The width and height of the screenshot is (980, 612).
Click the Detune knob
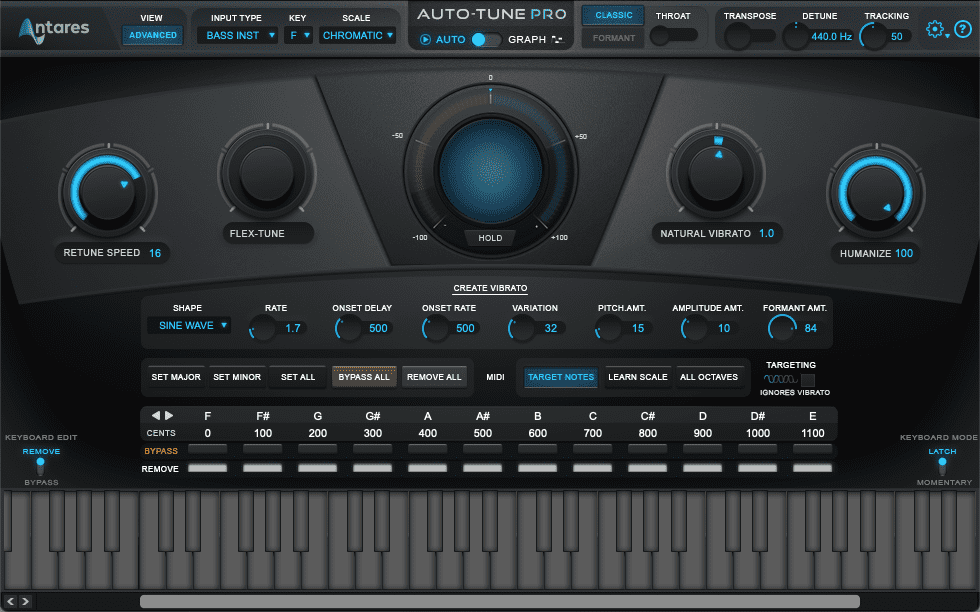click(795, 36)
